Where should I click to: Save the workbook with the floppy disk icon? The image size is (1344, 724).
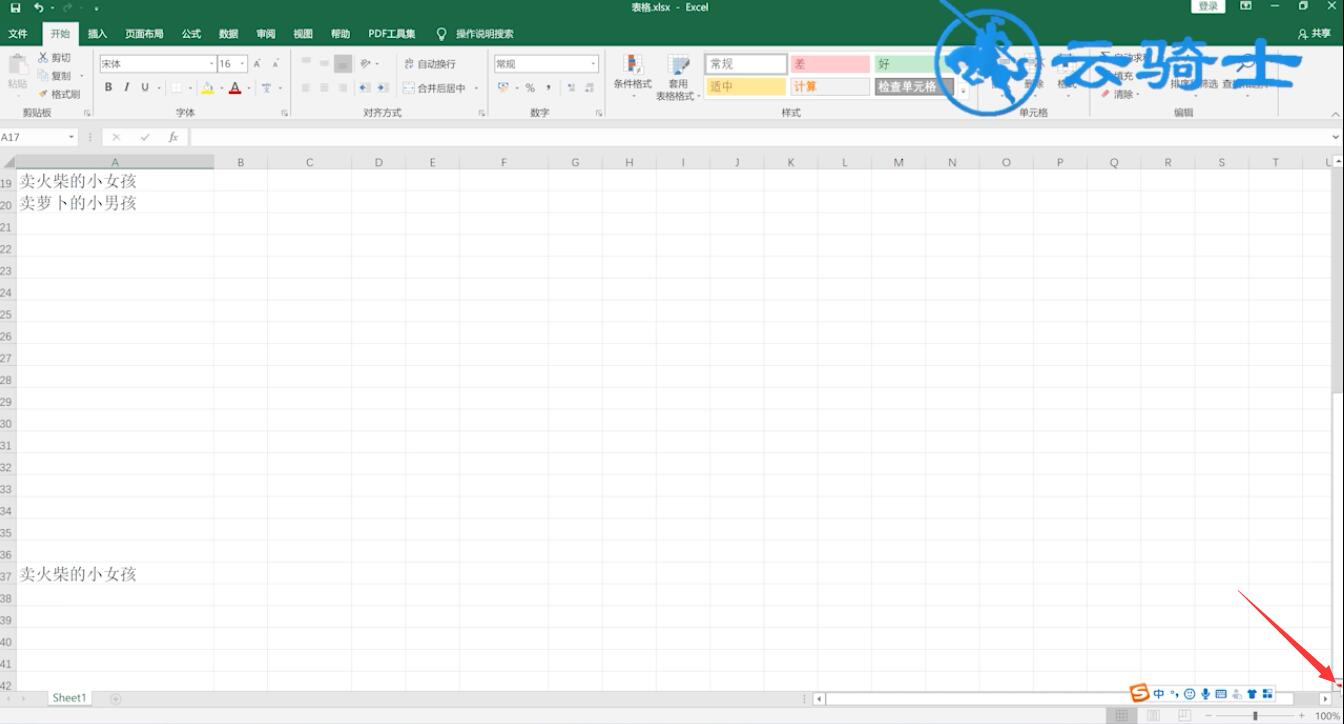[x=15, y=8]
